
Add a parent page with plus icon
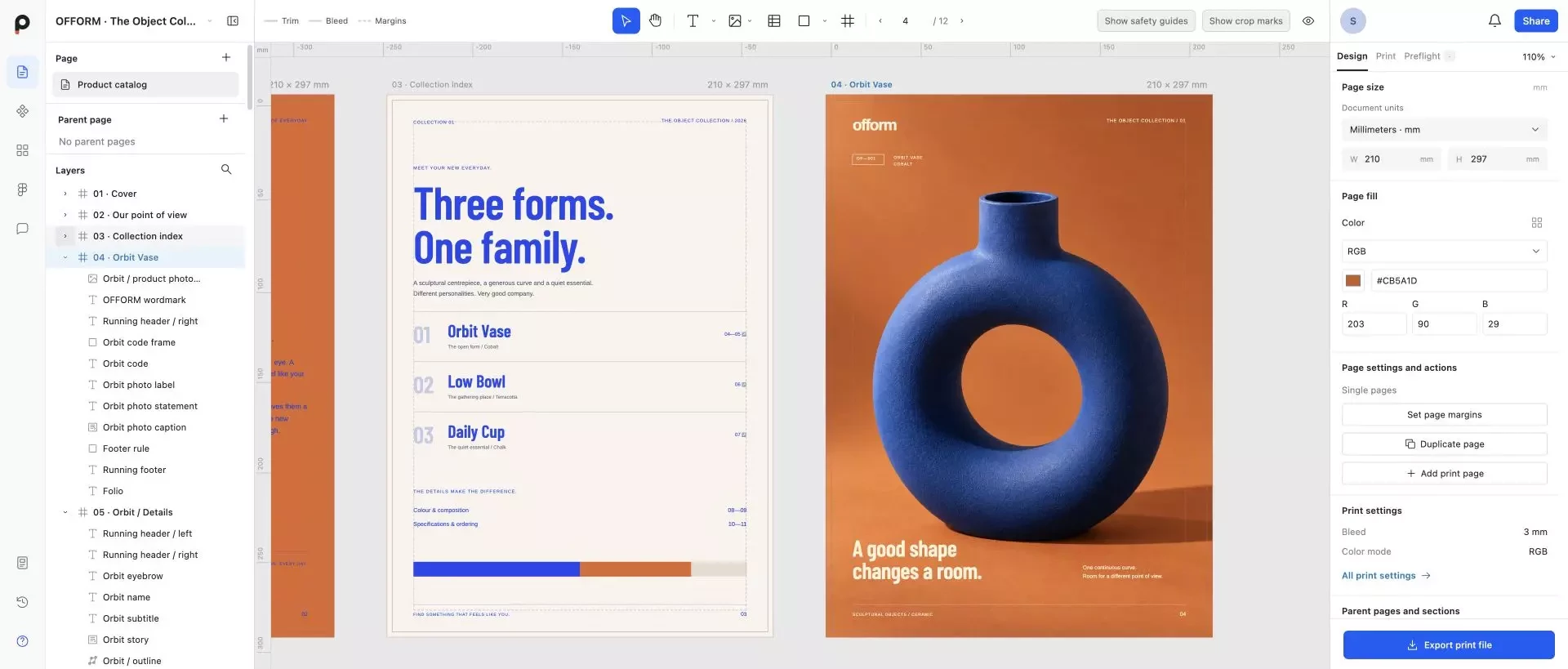pyautogui.click(x=224, y=118)
